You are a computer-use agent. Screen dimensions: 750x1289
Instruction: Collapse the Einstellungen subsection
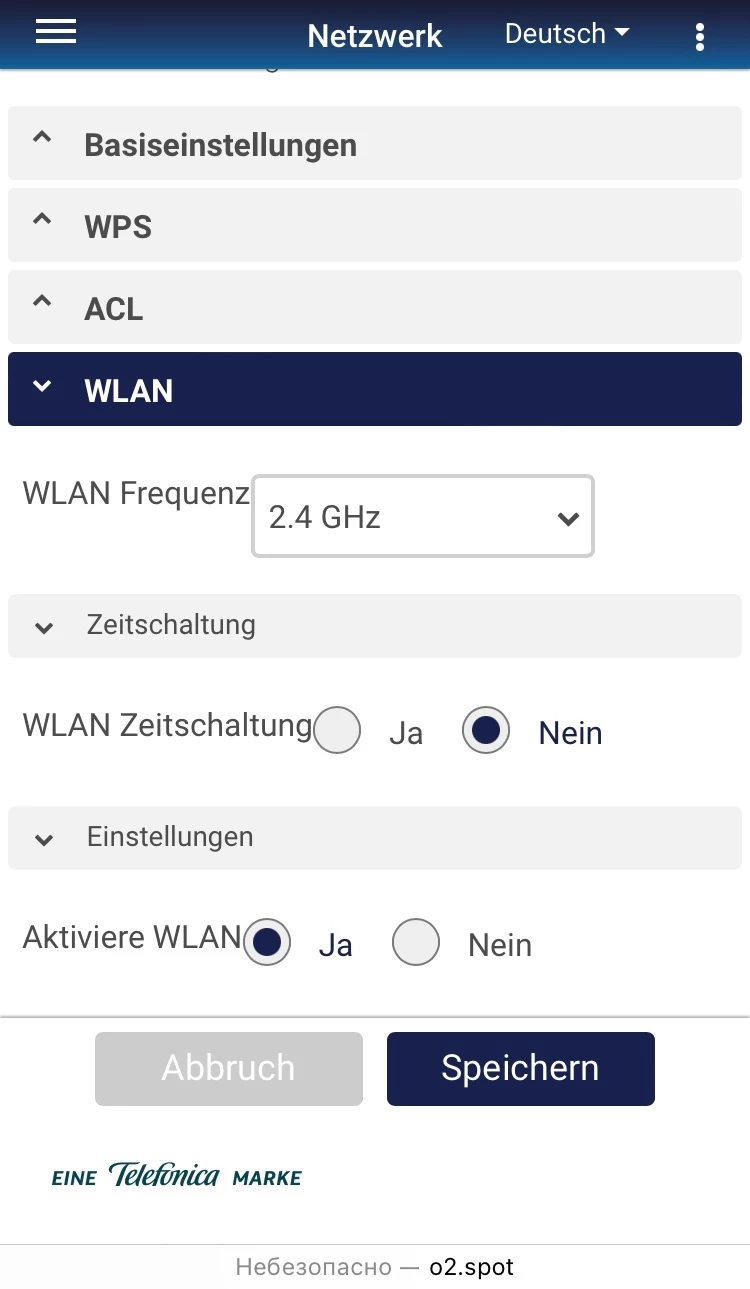(170, 837)
